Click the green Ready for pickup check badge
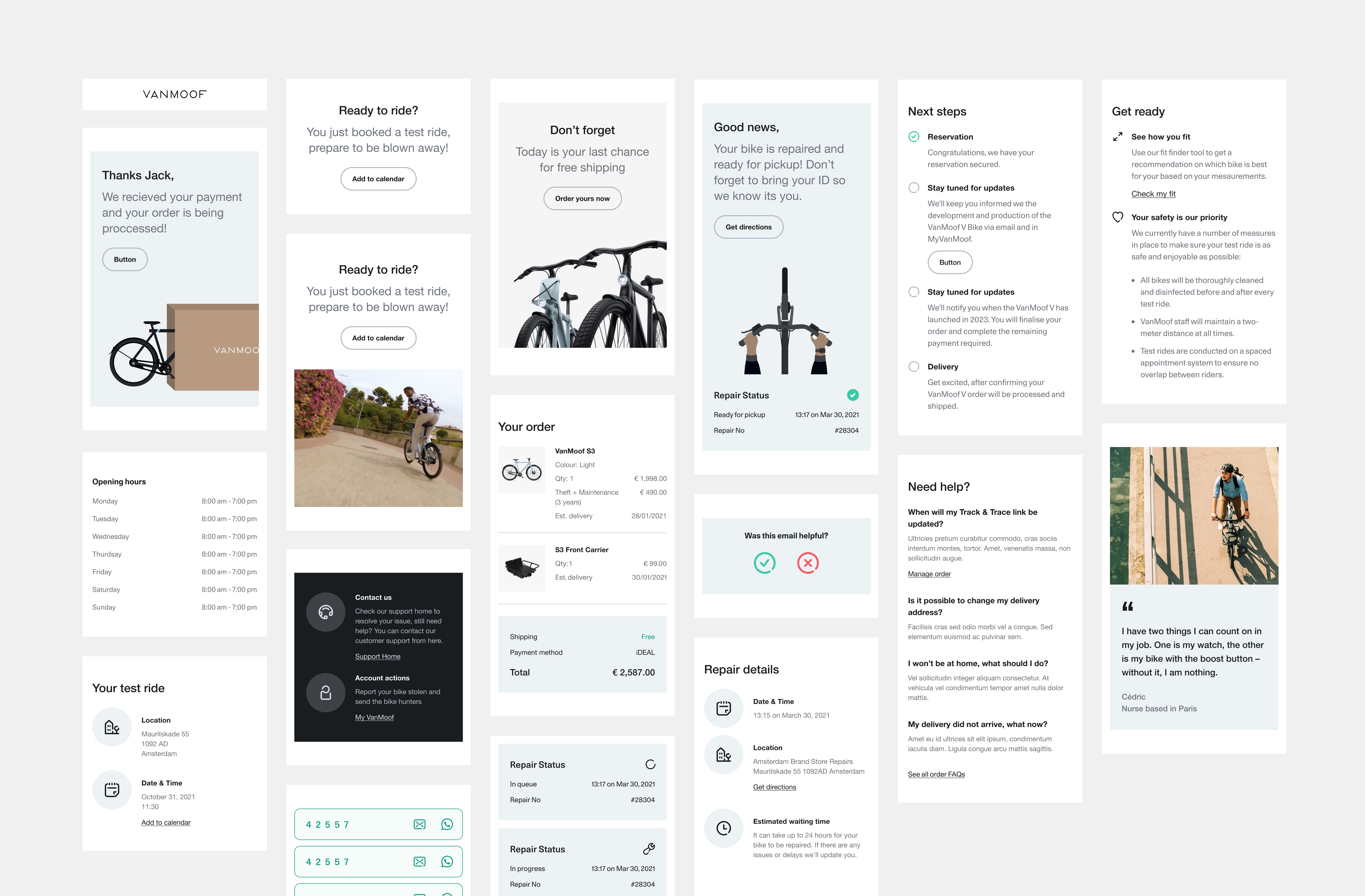The width and height of the screenshot is (1365, 896). [853, 395]
